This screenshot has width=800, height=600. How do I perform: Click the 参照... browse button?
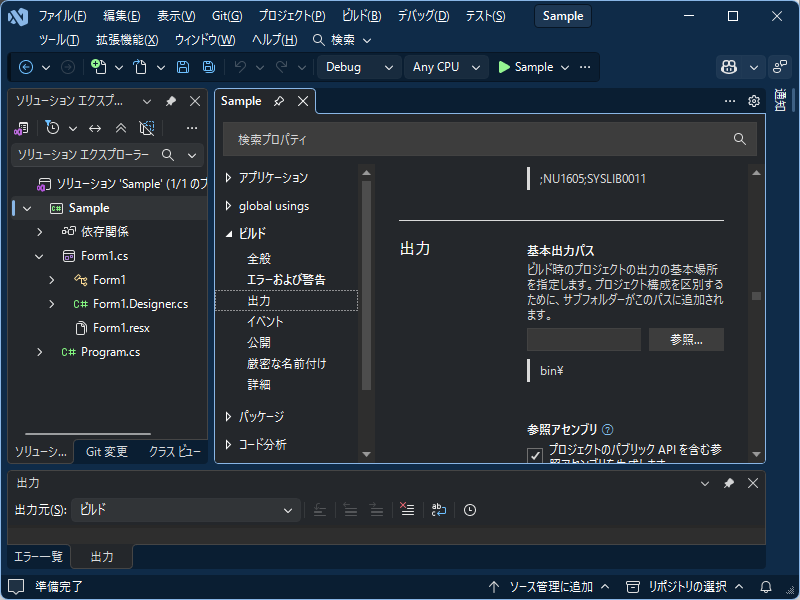click(x=686, y=340)
